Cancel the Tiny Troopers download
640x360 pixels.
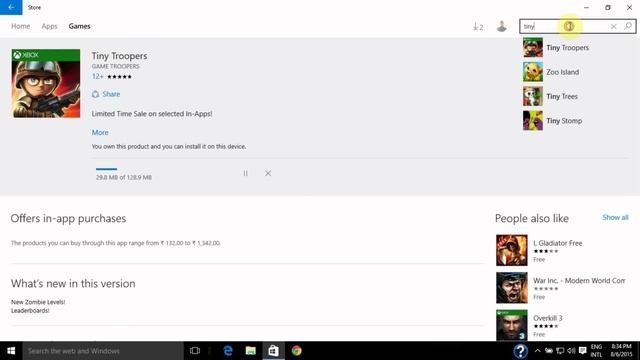(268, 173)
